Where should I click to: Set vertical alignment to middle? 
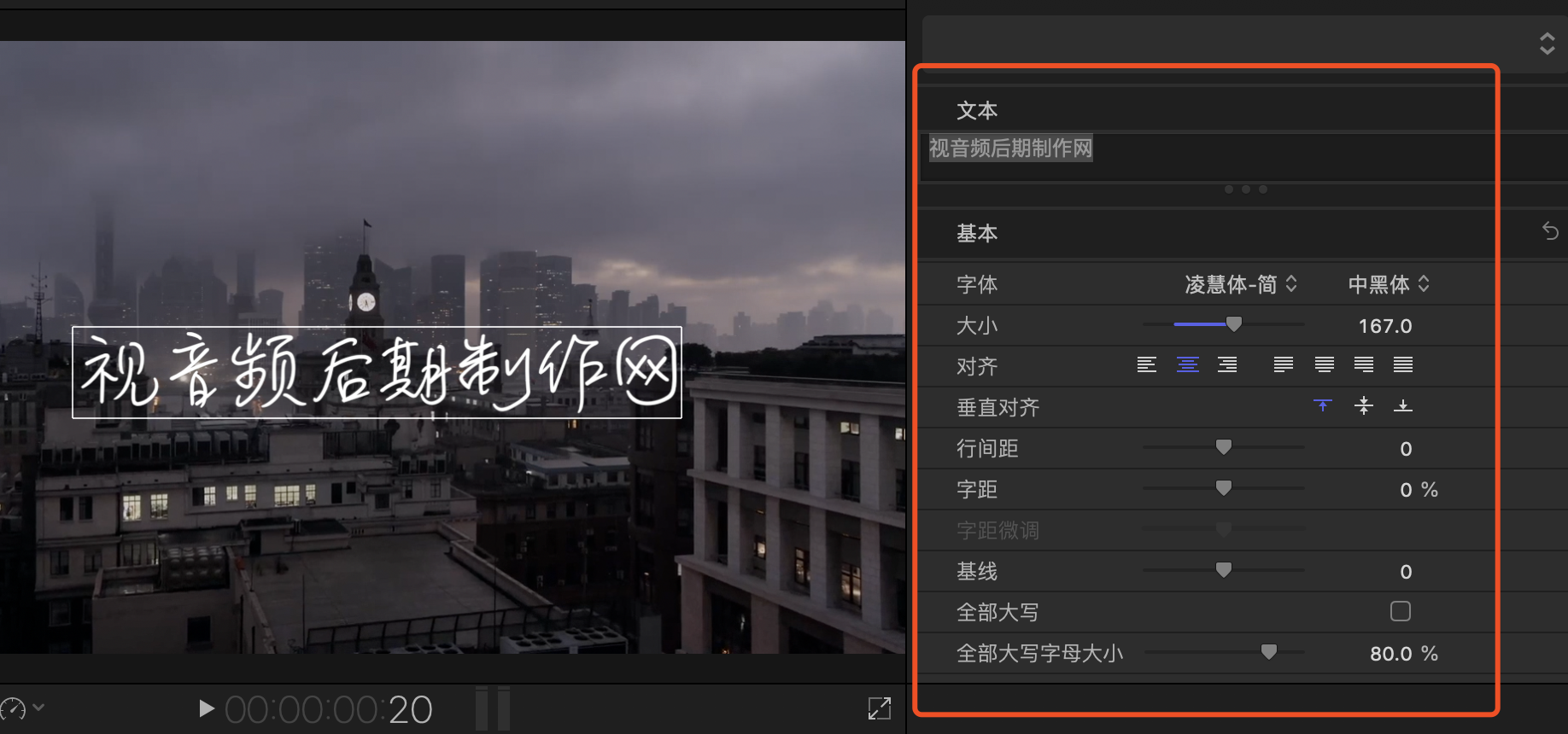[1364, 405]
